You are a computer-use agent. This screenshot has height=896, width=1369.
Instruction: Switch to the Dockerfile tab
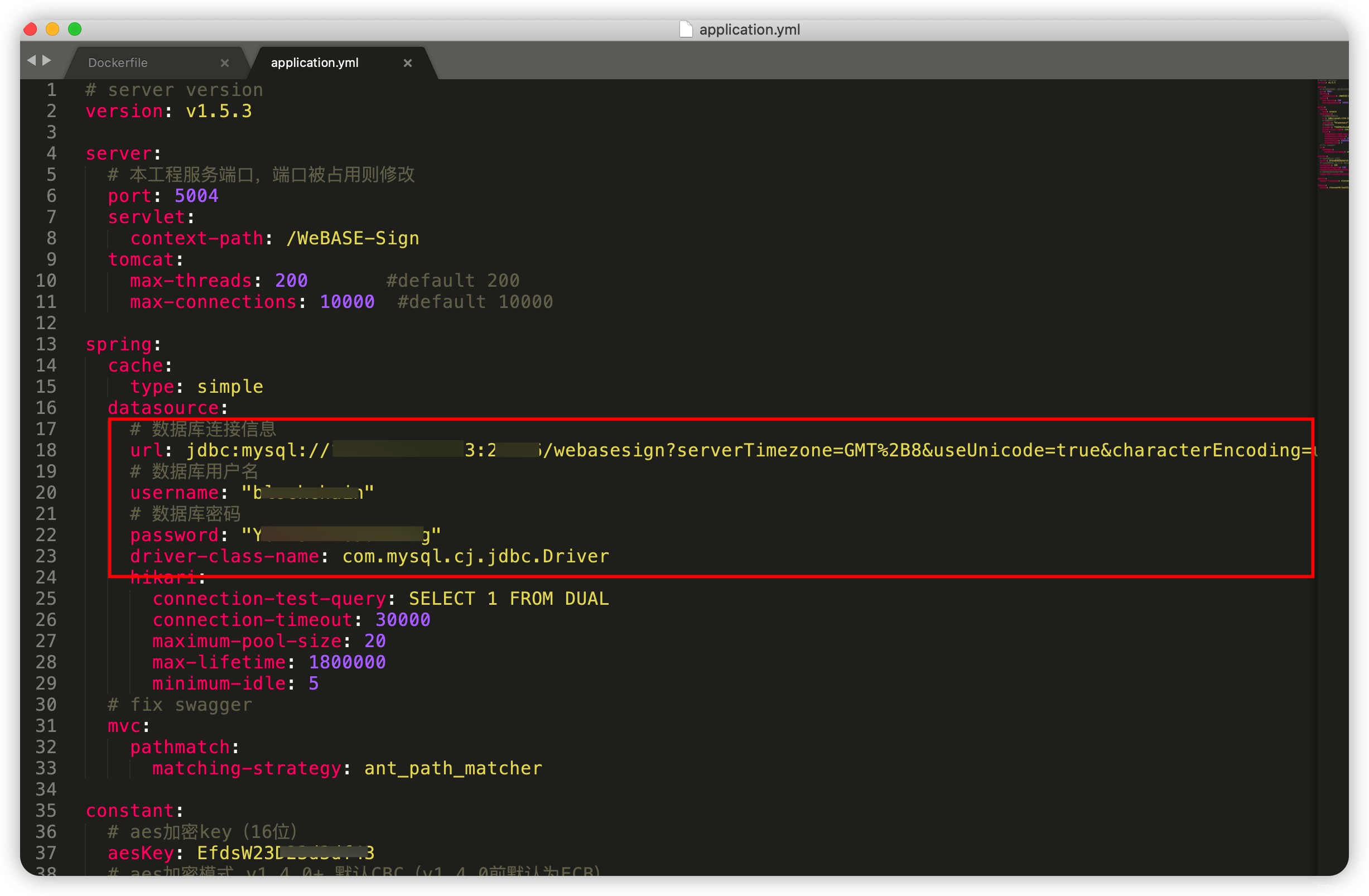(118, 62)
